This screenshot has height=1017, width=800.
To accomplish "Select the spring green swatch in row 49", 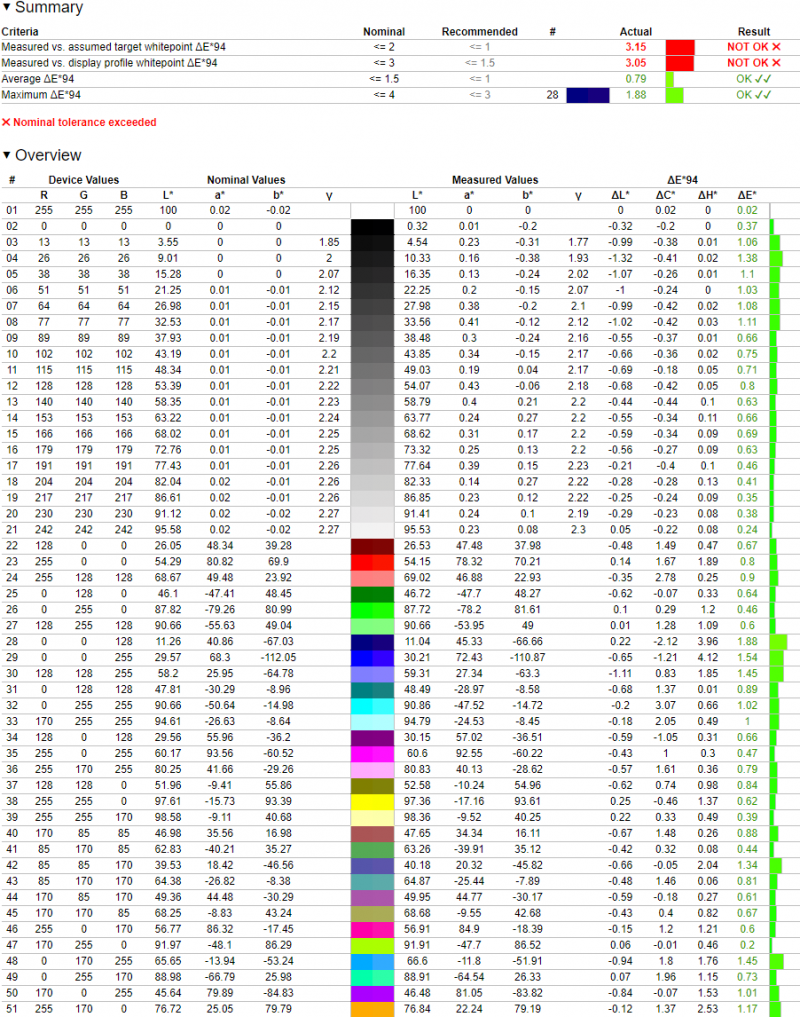I will click(372, 977).
